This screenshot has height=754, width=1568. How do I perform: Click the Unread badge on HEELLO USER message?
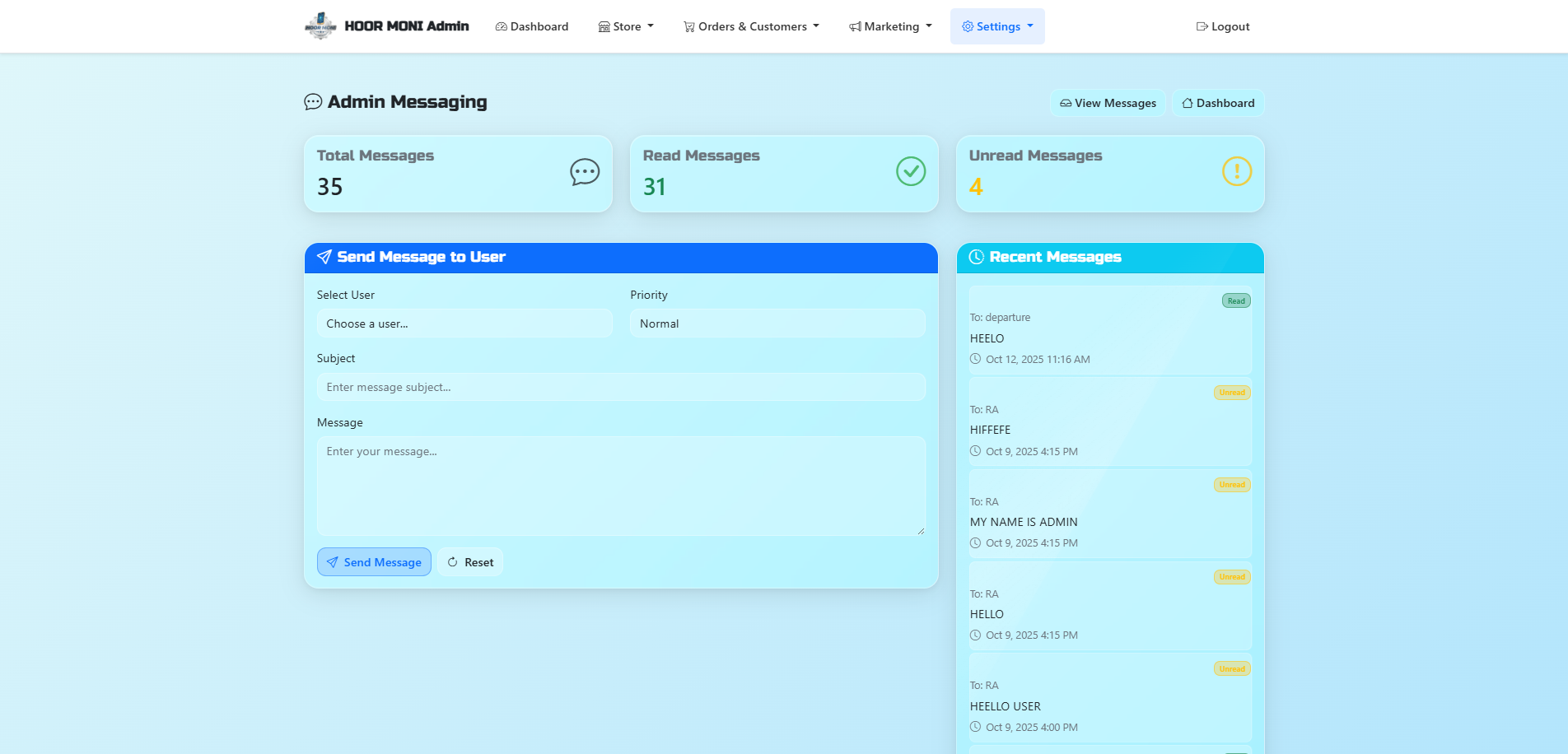tap(1232, 669)
